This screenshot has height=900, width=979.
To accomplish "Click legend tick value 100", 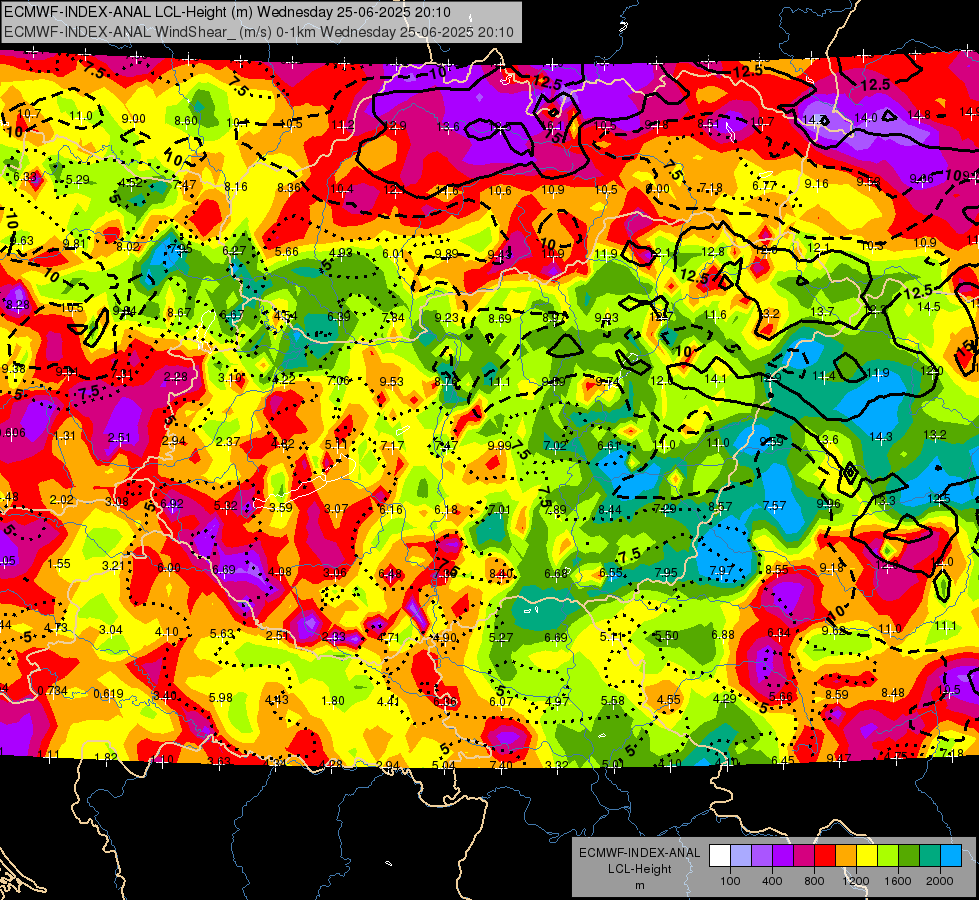I will pos(730,881).
